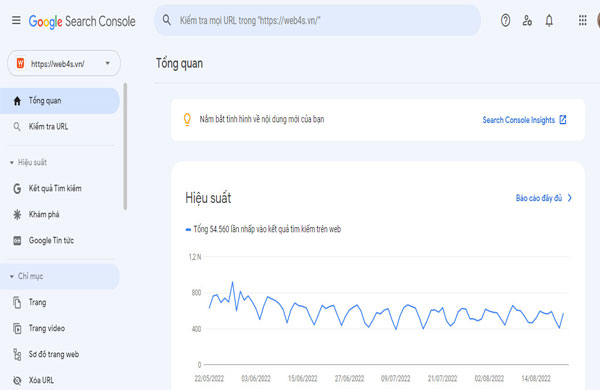Click the video page icon
The image size is (600, 390).
tap(17, 328)
